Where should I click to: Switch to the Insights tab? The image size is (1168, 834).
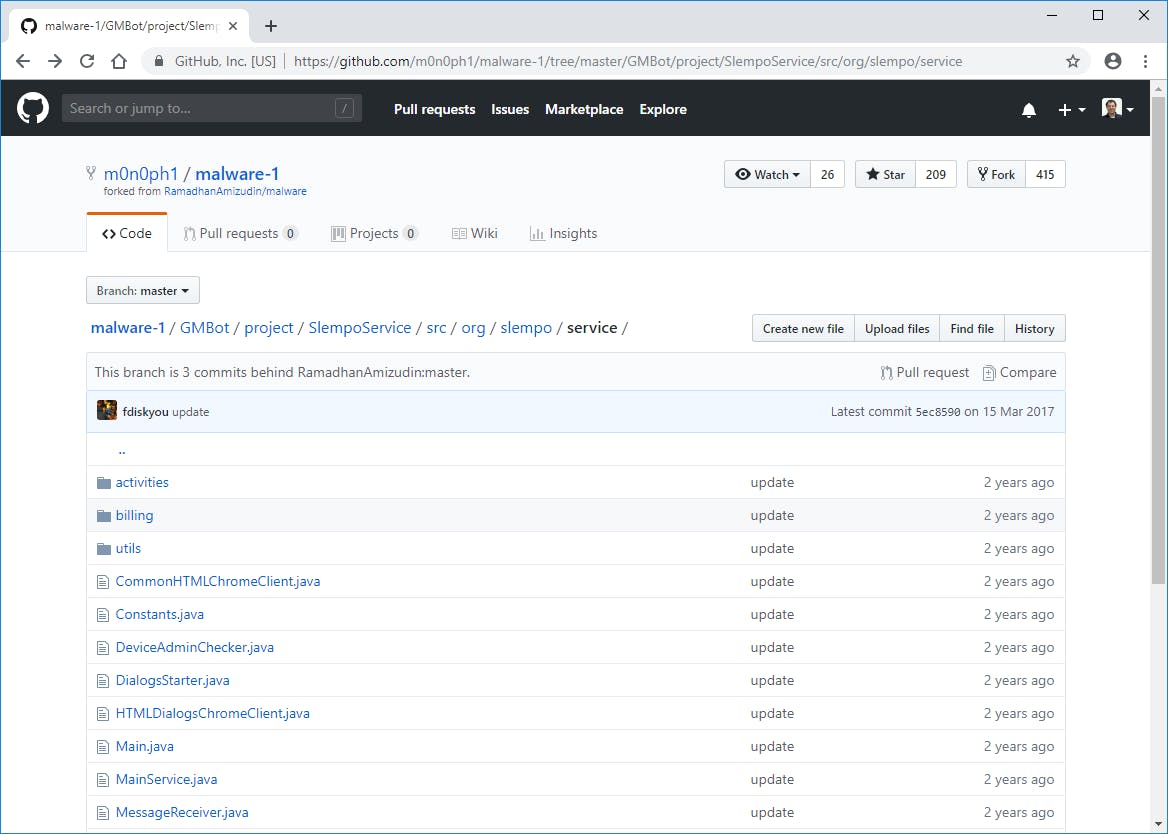pos(563,233)
